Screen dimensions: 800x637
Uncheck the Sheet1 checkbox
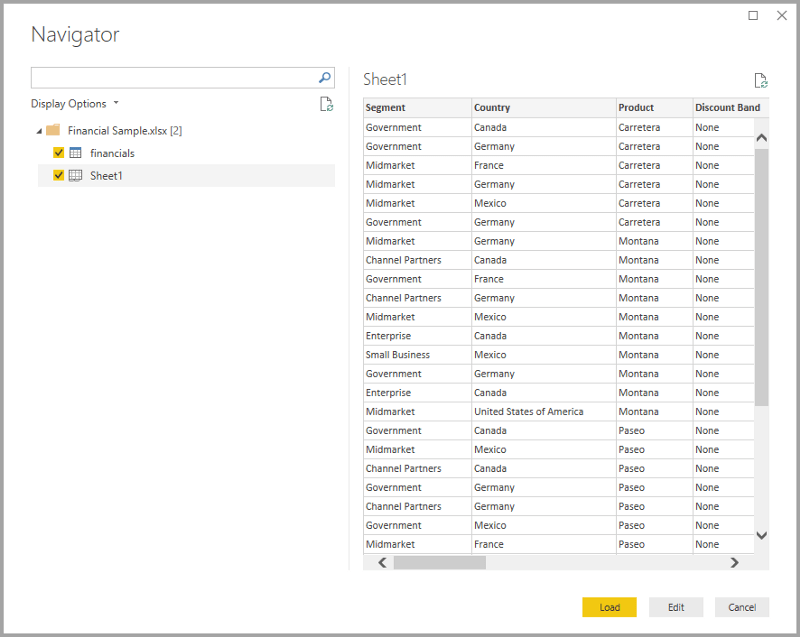pos(58,175)
